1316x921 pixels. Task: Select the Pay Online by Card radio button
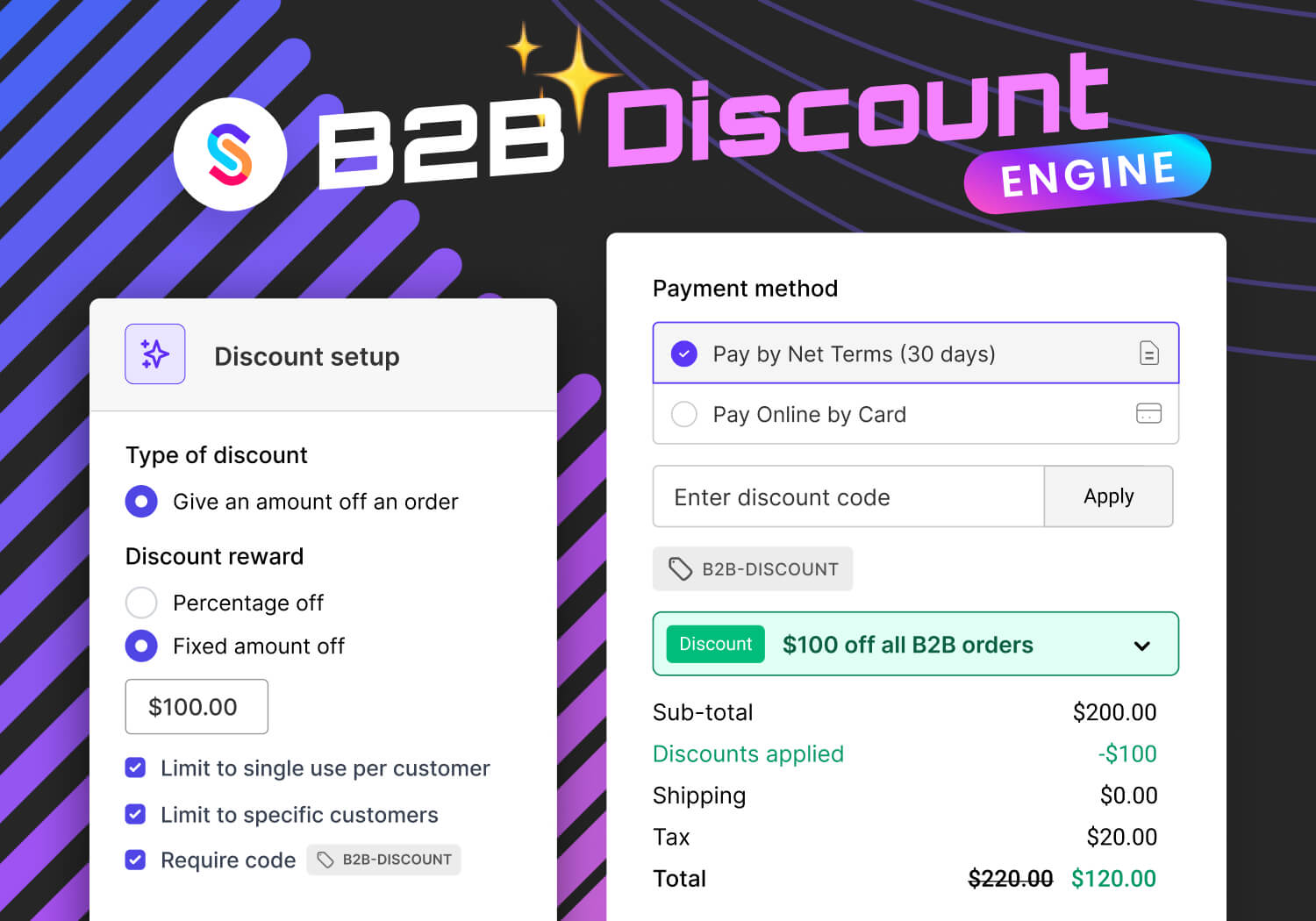point(683,414)
